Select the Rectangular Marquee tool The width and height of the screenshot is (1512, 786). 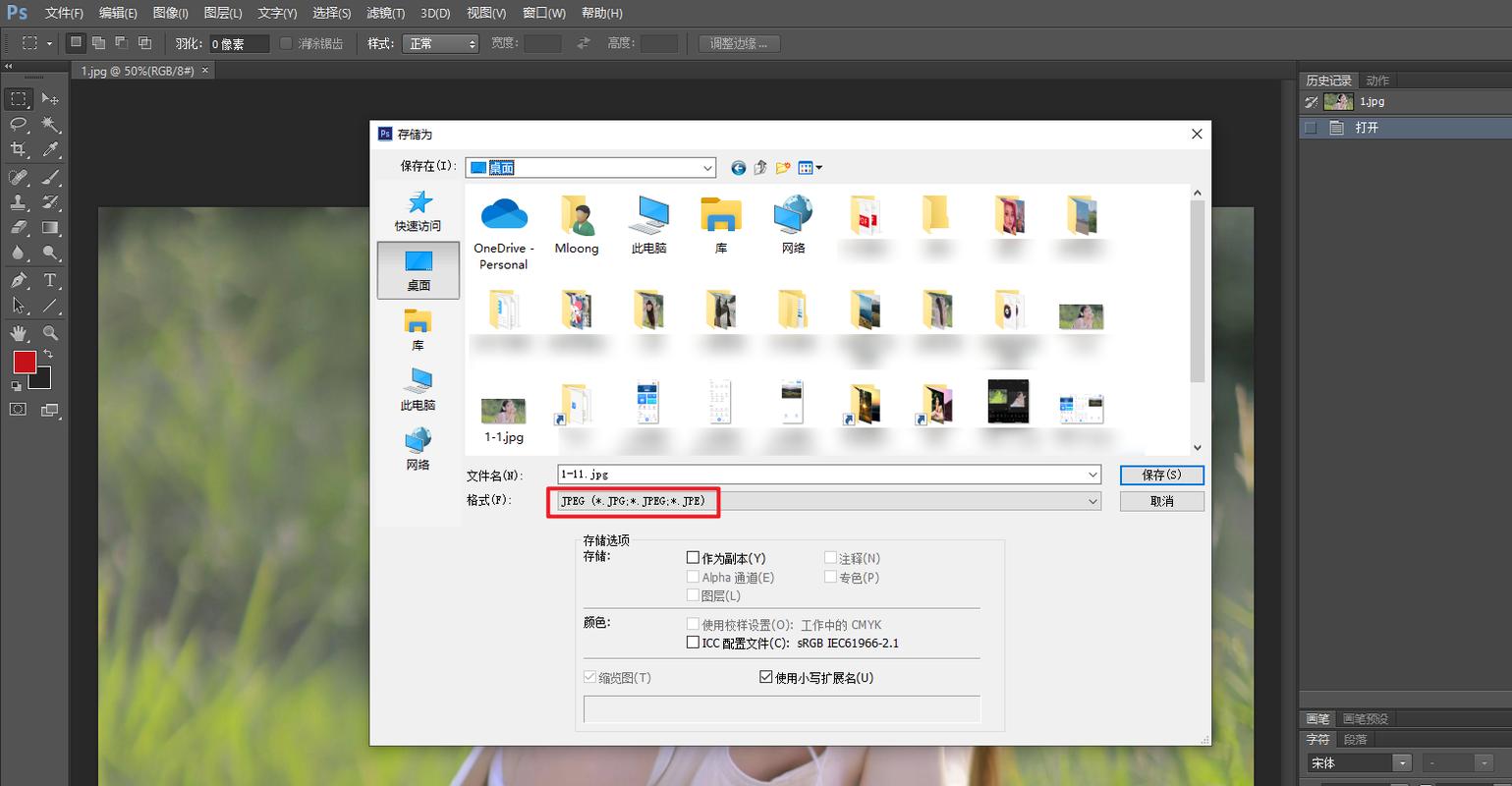coord(18,98)
